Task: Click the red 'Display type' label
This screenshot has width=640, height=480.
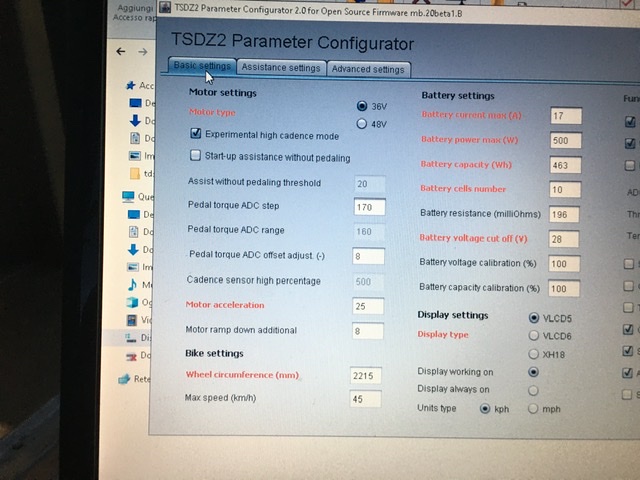Action: [443, 334]
